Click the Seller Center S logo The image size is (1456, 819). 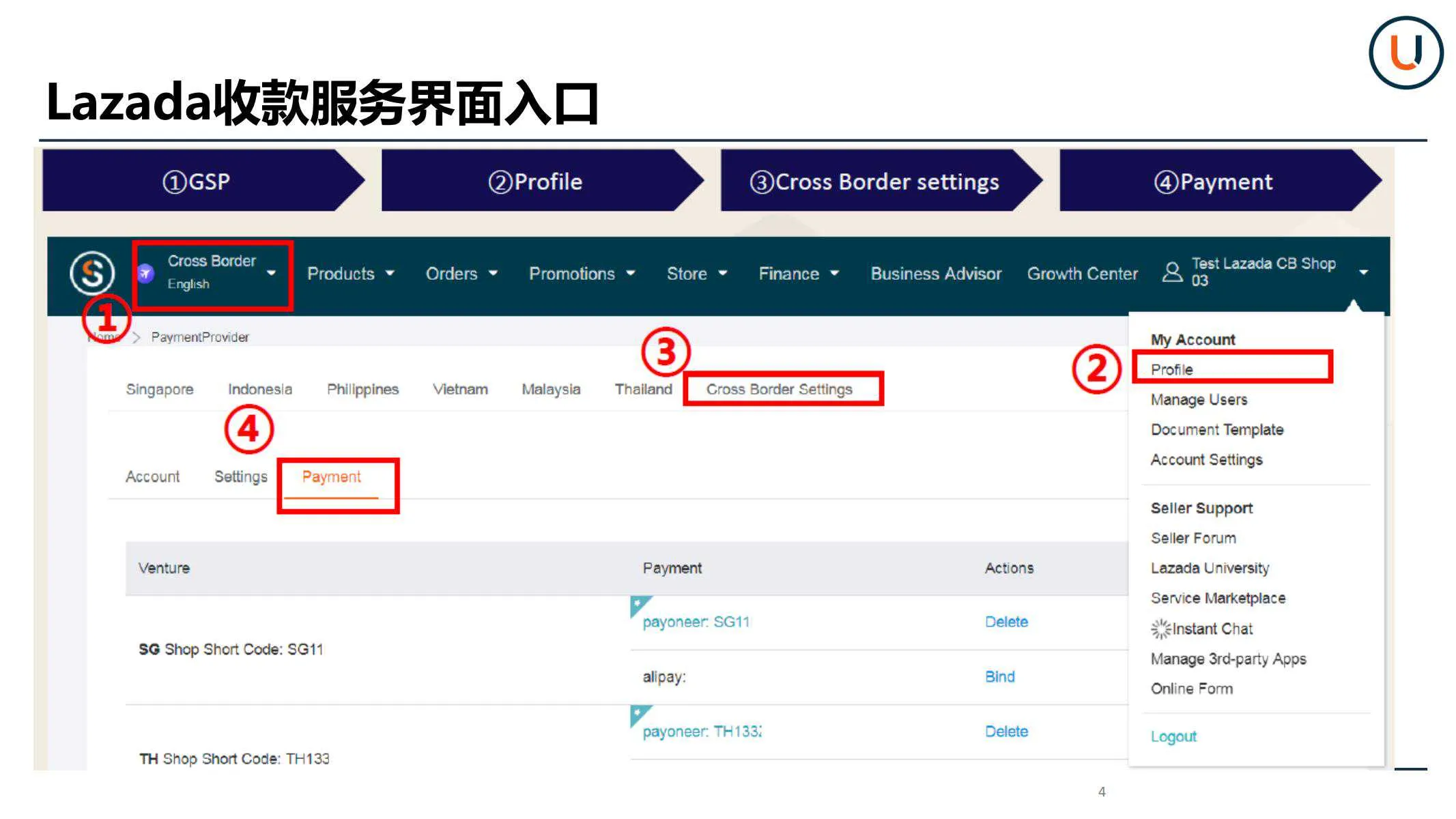coord(91,274)
